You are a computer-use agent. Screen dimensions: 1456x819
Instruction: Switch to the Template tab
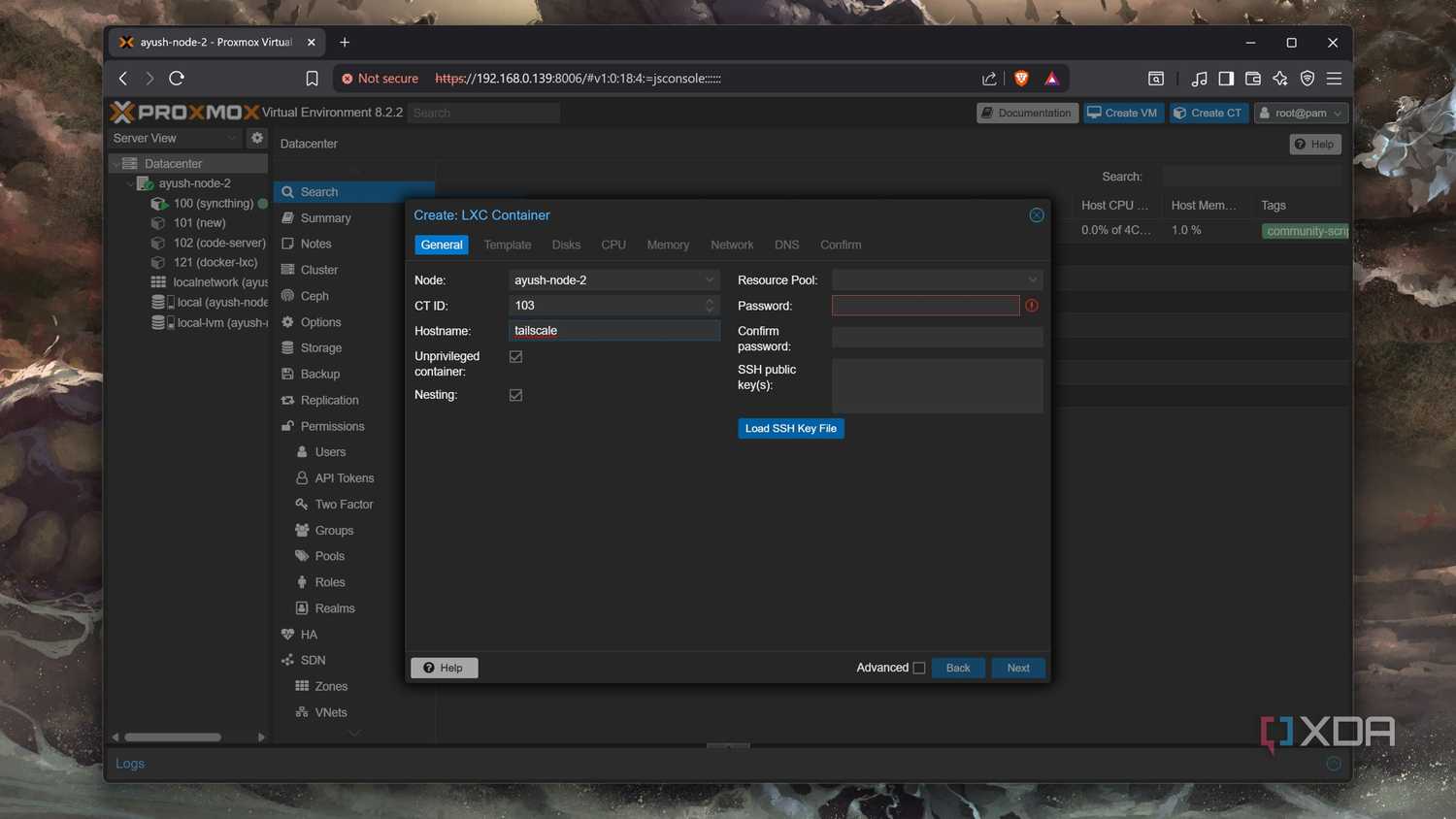(x=508, y=245)
